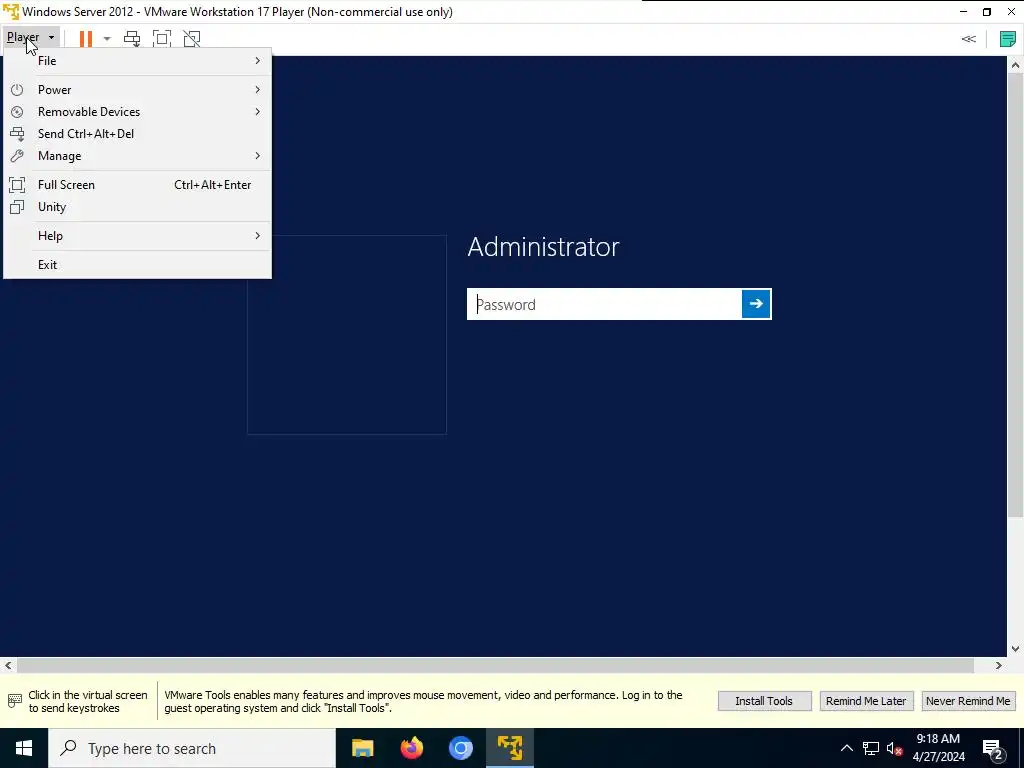
Task: Click the Removable Devices disc icon
Action: pyautogui.click(x=17, y=112)
